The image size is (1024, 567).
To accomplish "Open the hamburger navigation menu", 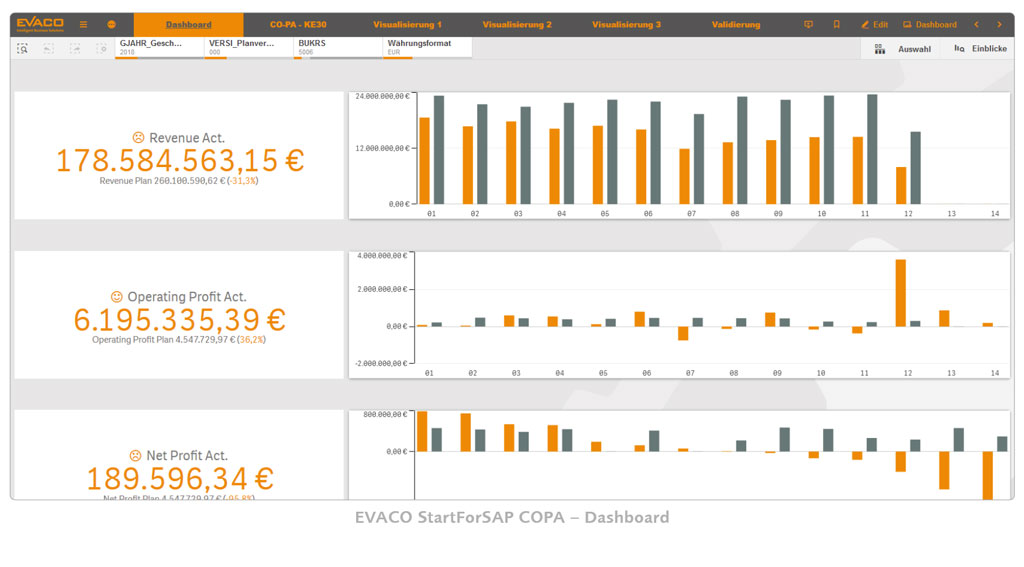I will point(84,24).
